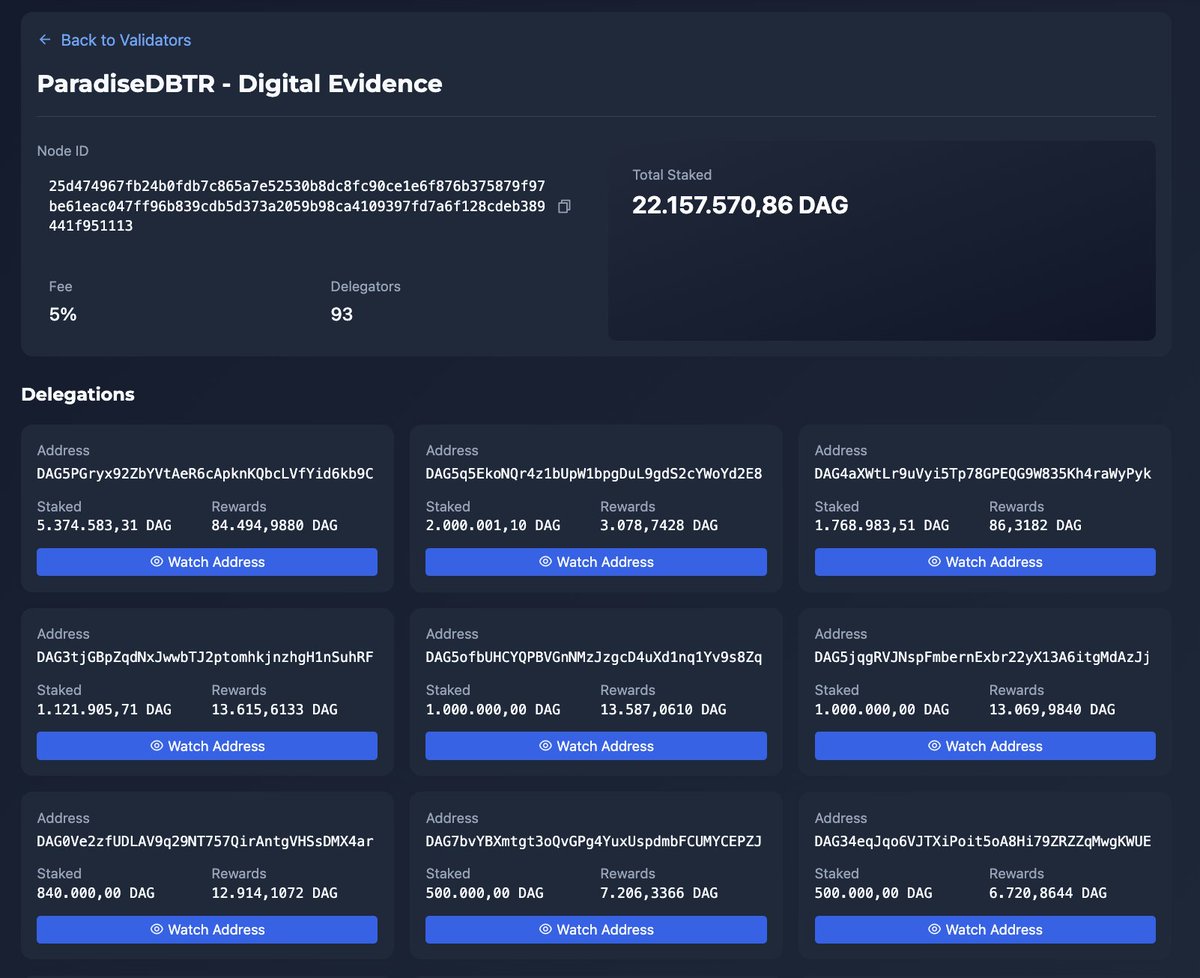Select address text DAG5jqgRVJNspFmbernExbr22yX13A6itgMdAzJj
Viewport: 1200px width, 978px height.
point(983,657)
